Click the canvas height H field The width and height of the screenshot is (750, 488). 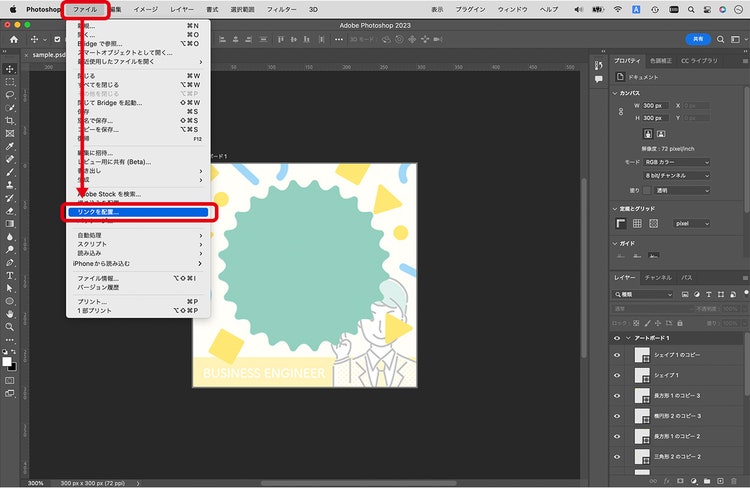point(655,118)
